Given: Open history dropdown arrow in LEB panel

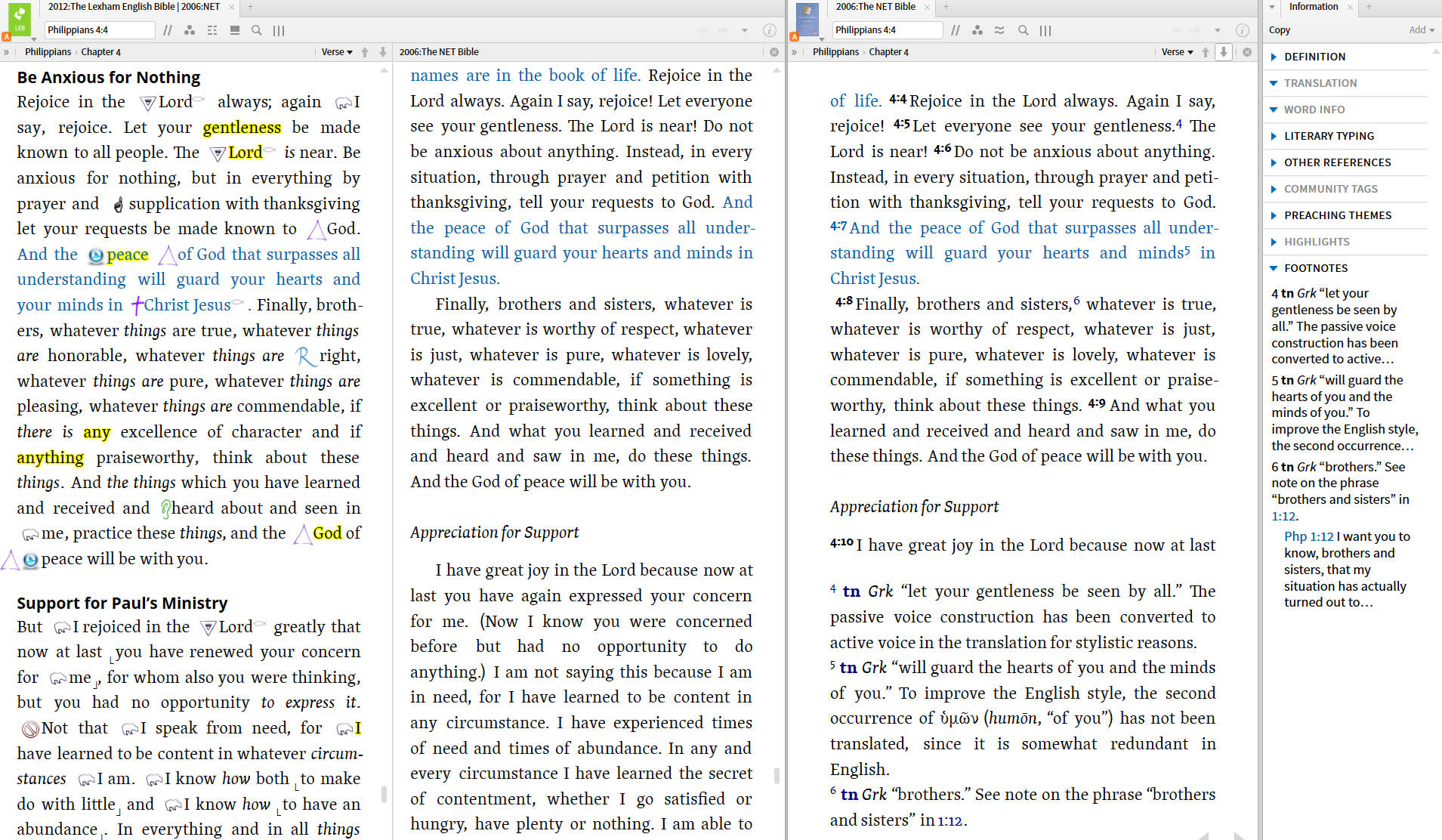Looking at the screenshot, I should [x=745, y=30].
